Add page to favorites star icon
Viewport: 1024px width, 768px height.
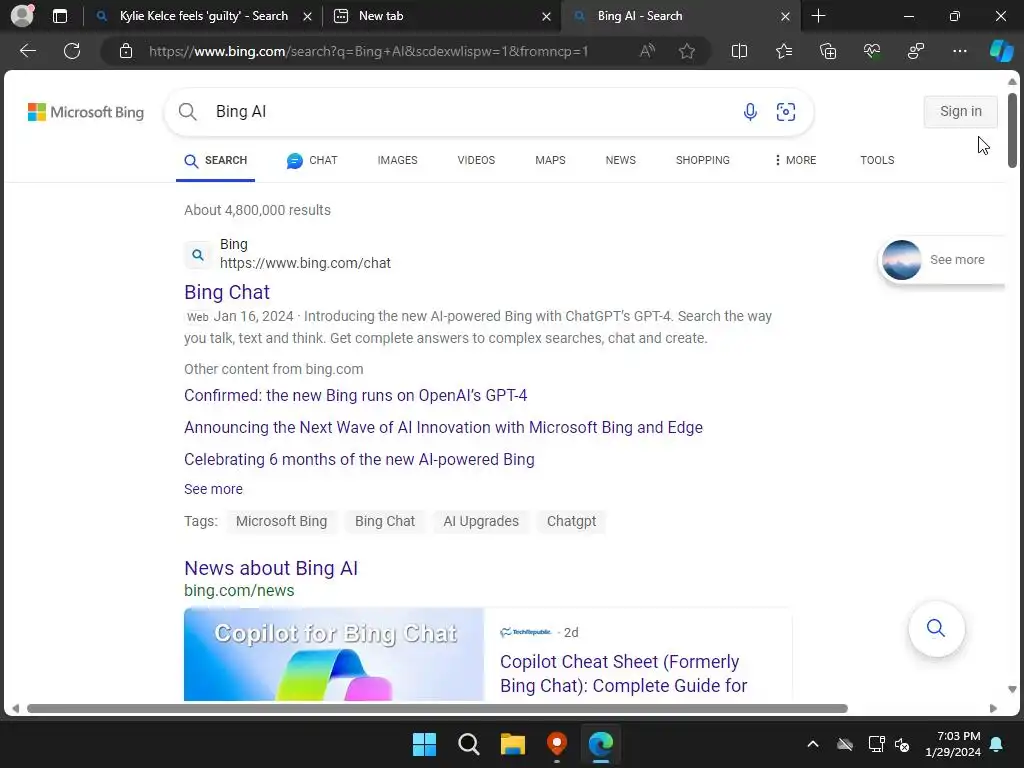tap(686, 51)
